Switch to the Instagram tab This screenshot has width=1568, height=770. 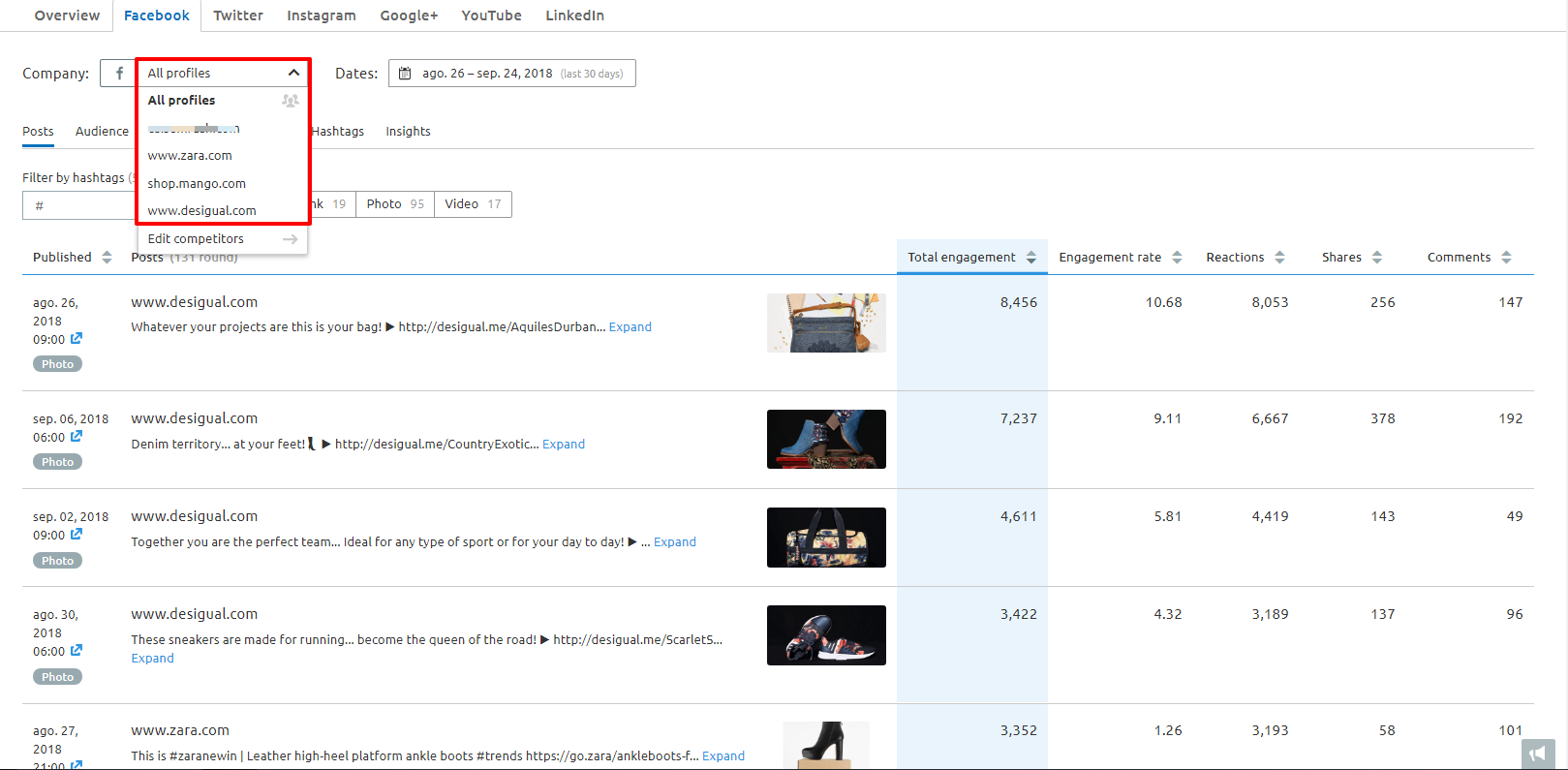point(322,15)
